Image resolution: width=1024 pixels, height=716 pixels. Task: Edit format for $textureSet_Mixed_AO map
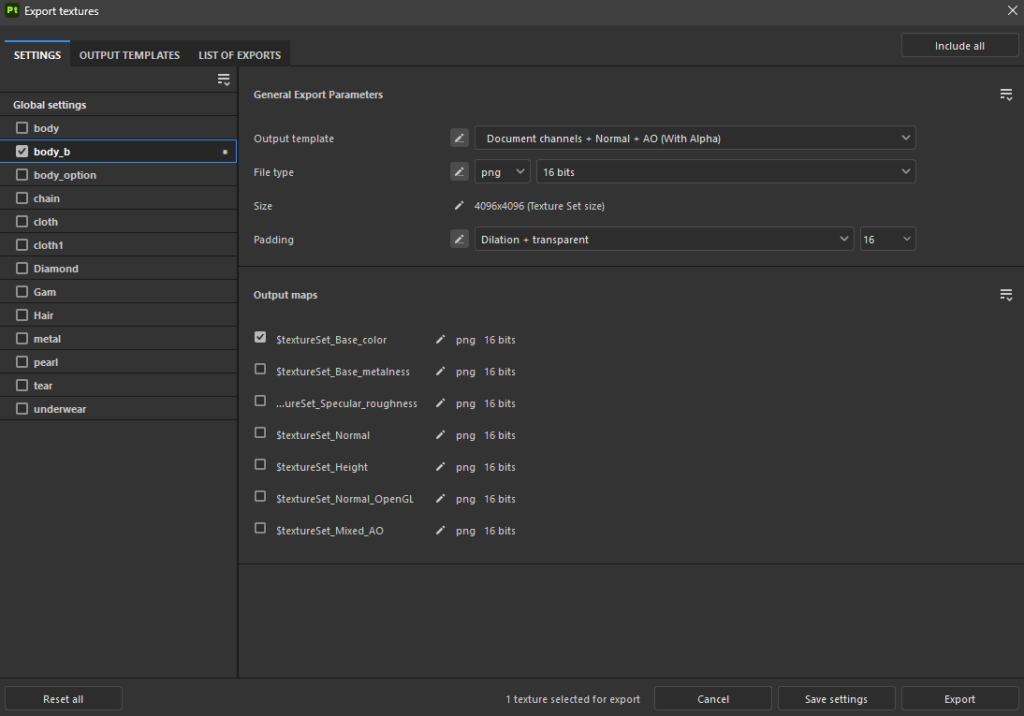point(440,530)
